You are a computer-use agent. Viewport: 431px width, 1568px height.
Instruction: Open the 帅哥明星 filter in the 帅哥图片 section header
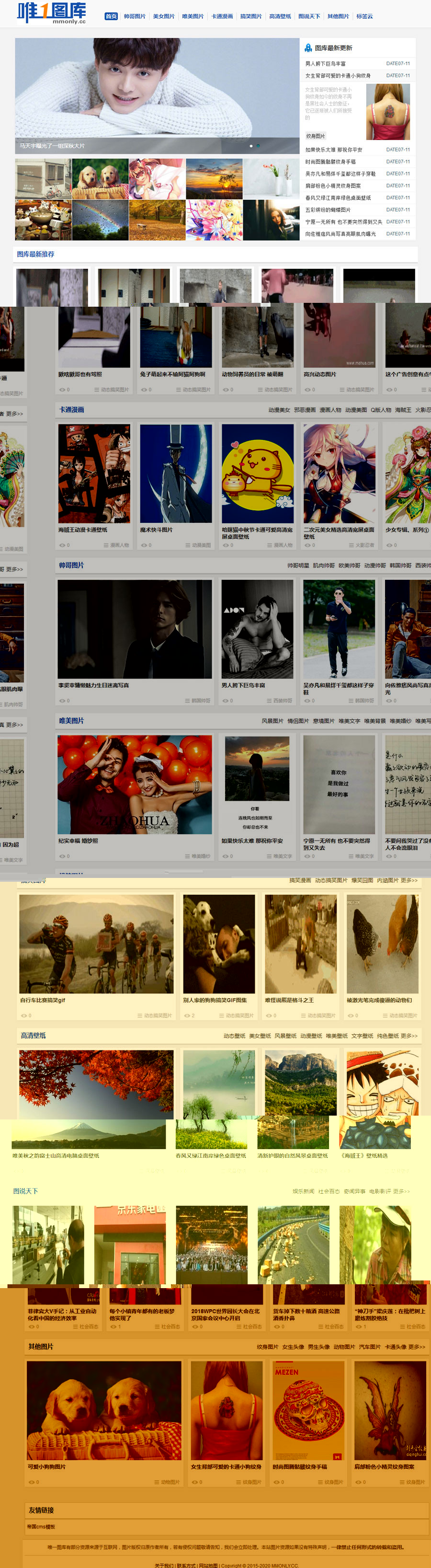coord(298,565)
